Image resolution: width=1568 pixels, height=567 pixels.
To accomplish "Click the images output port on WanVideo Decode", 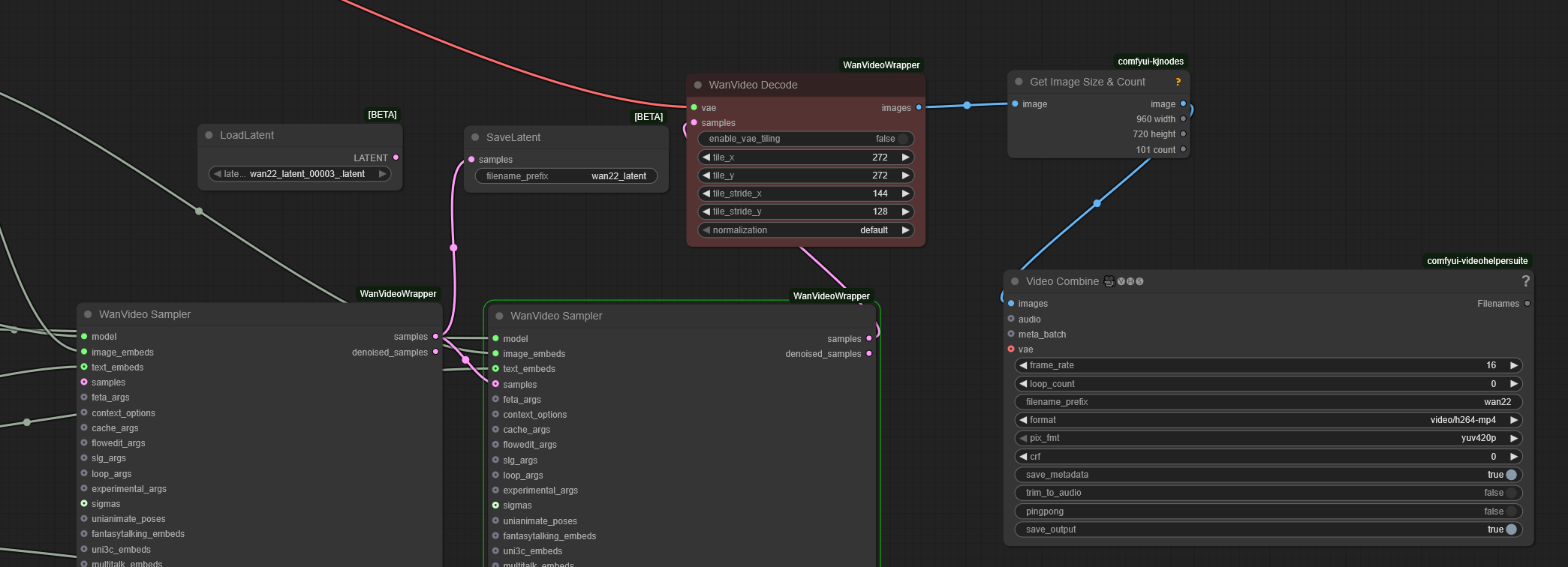I will click(919, 108).
